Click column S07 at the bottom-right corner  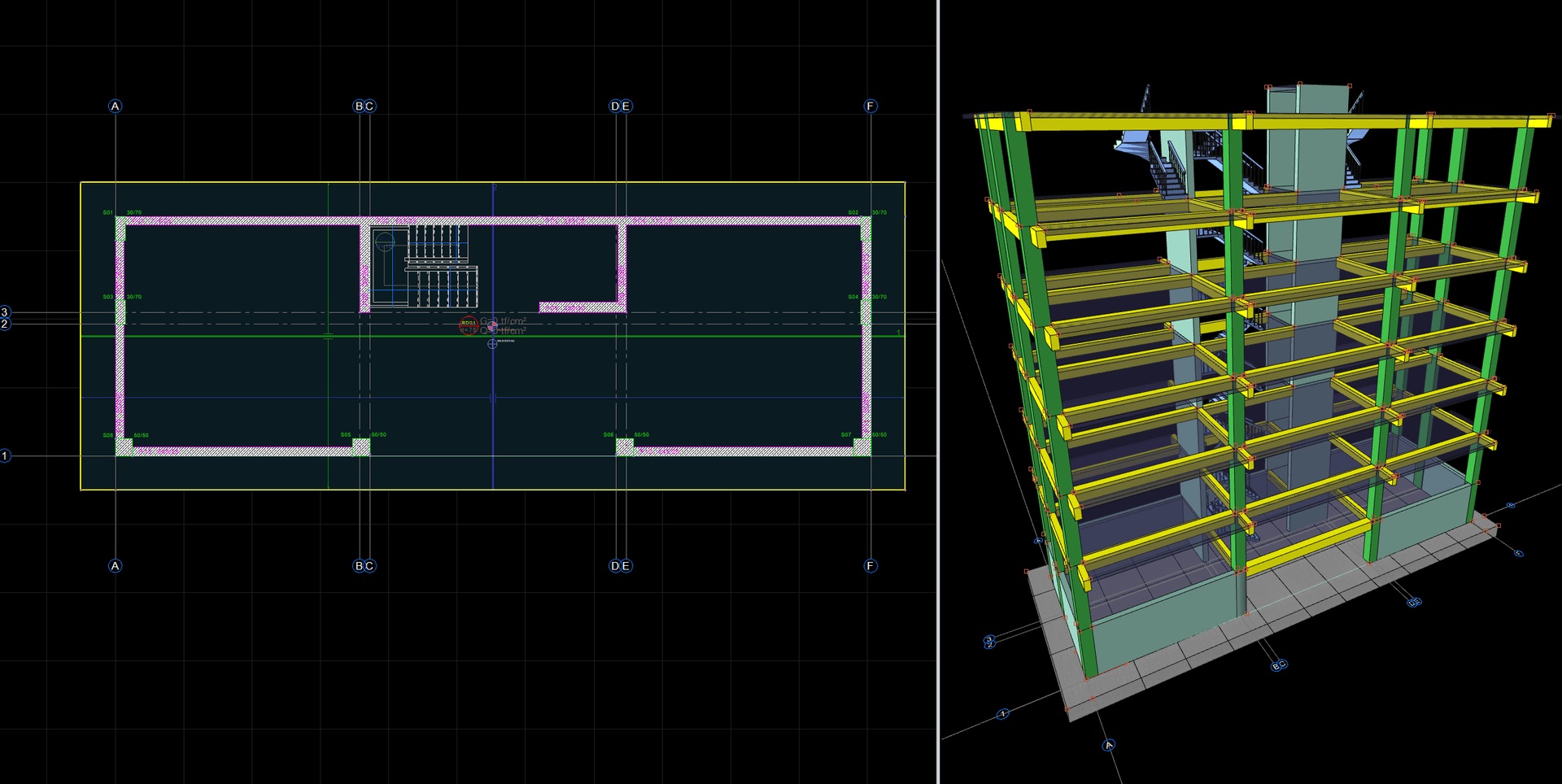pyautogui.click(x=862, y=447)
